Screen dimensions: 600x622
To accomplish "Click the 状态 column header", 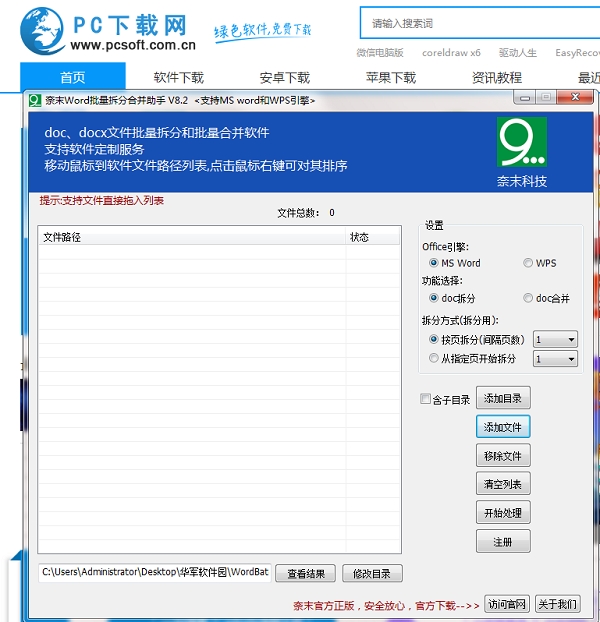I will pos(373,237).
